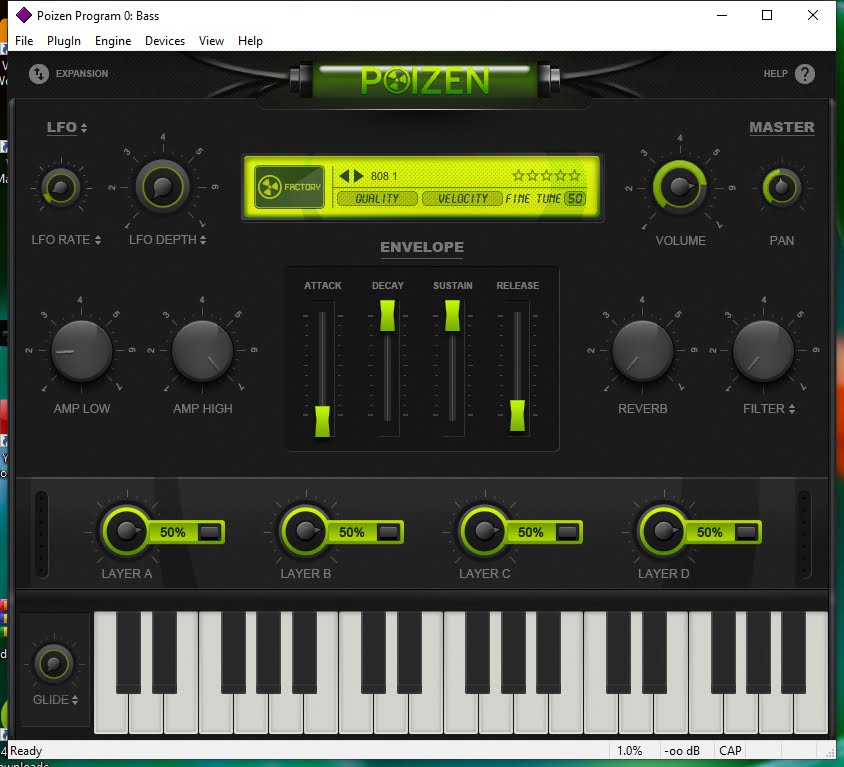This screenshot has width=844, height=767.
Task: Open the View menu
Action: (x=211, y=41)
